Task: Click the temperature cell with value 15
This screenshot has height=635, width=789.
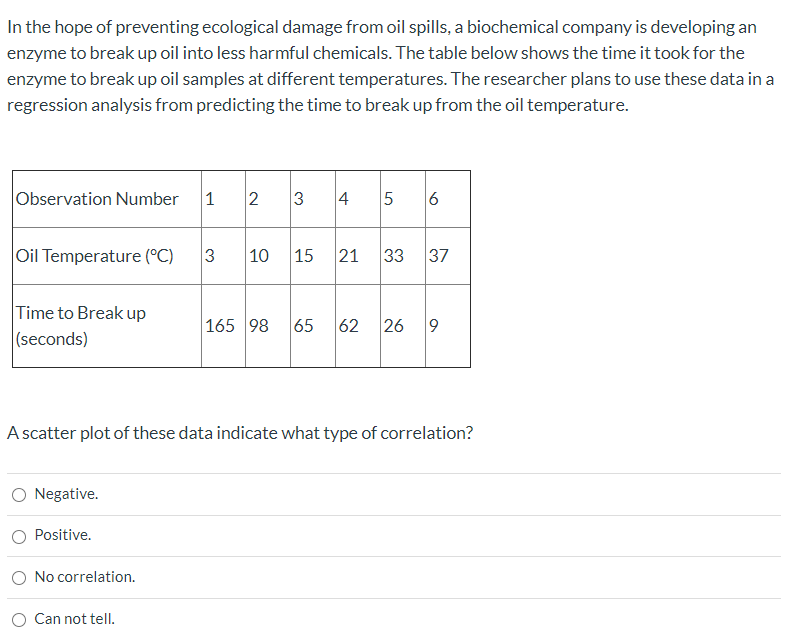Action: 304,256
